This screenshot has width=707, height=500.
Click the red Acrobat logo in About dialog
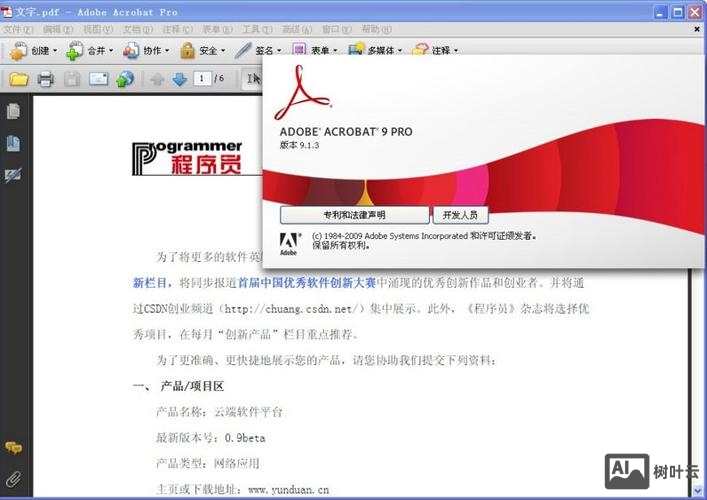303,92
